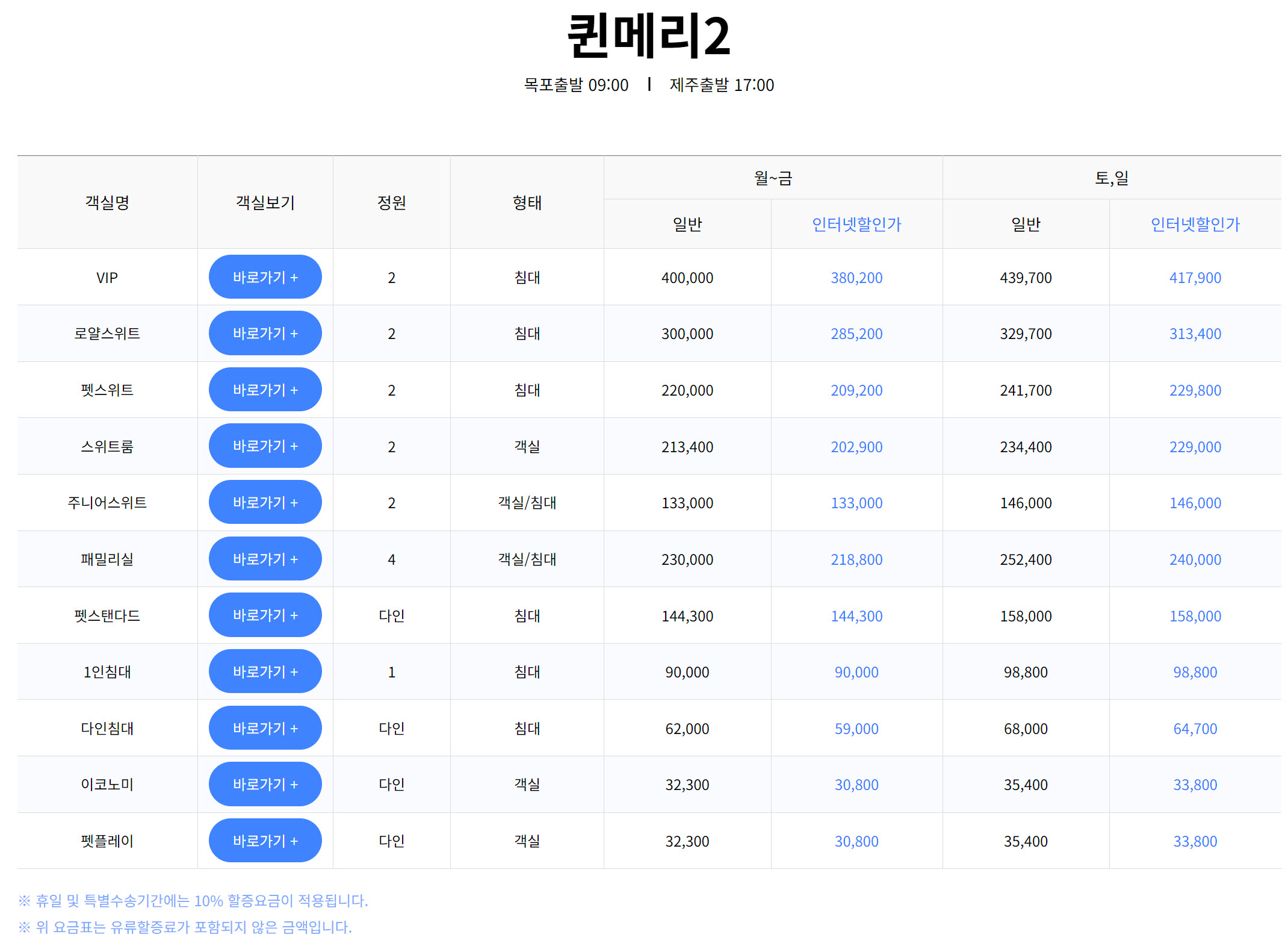Click the 펫스위트 discount price 209,200
This screenshot has width=1288, height=952.
coord(856,390)
